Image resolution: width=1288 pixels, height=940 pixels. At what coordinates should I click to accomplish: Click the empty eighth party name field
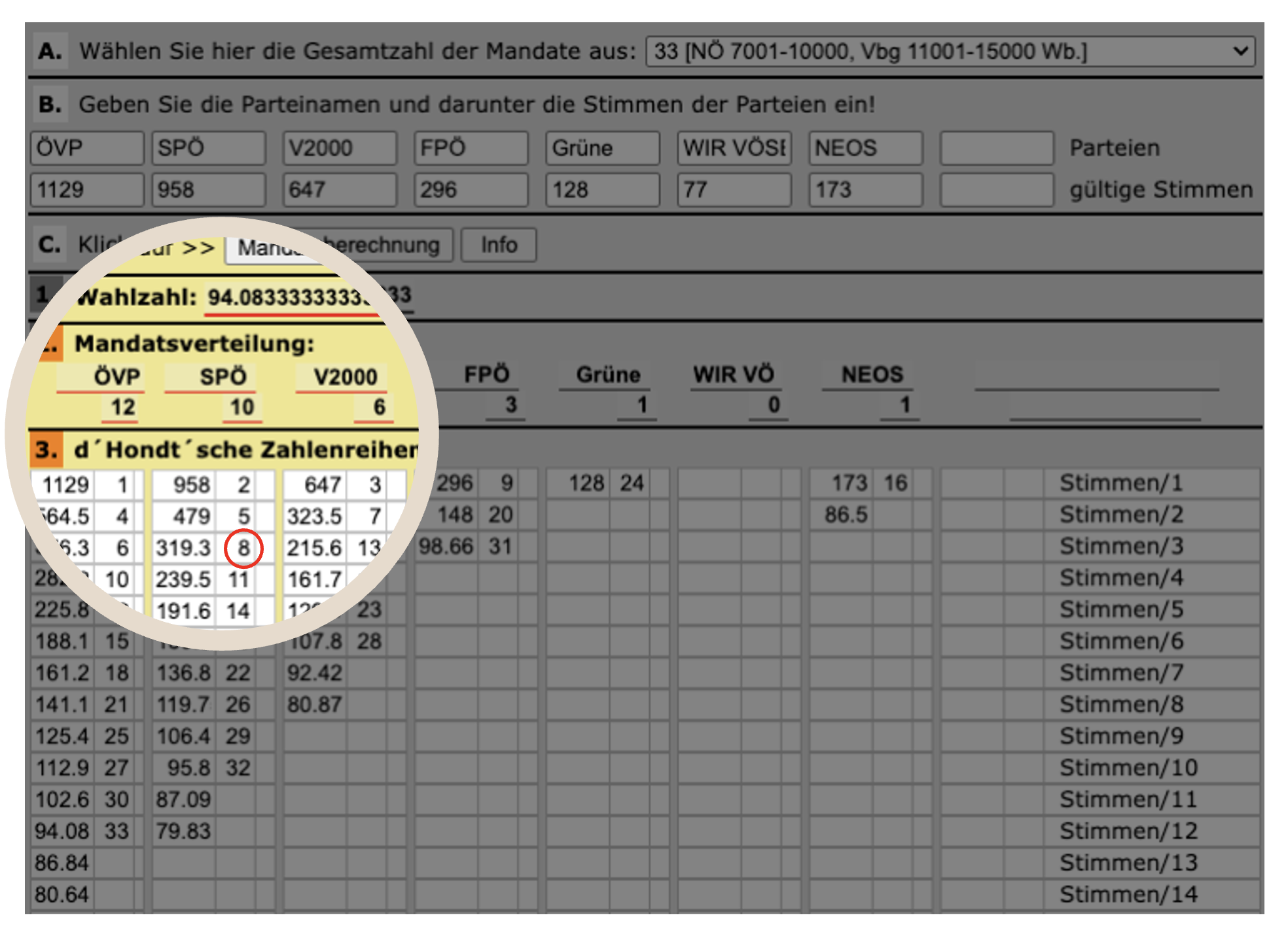coord(996,148)
